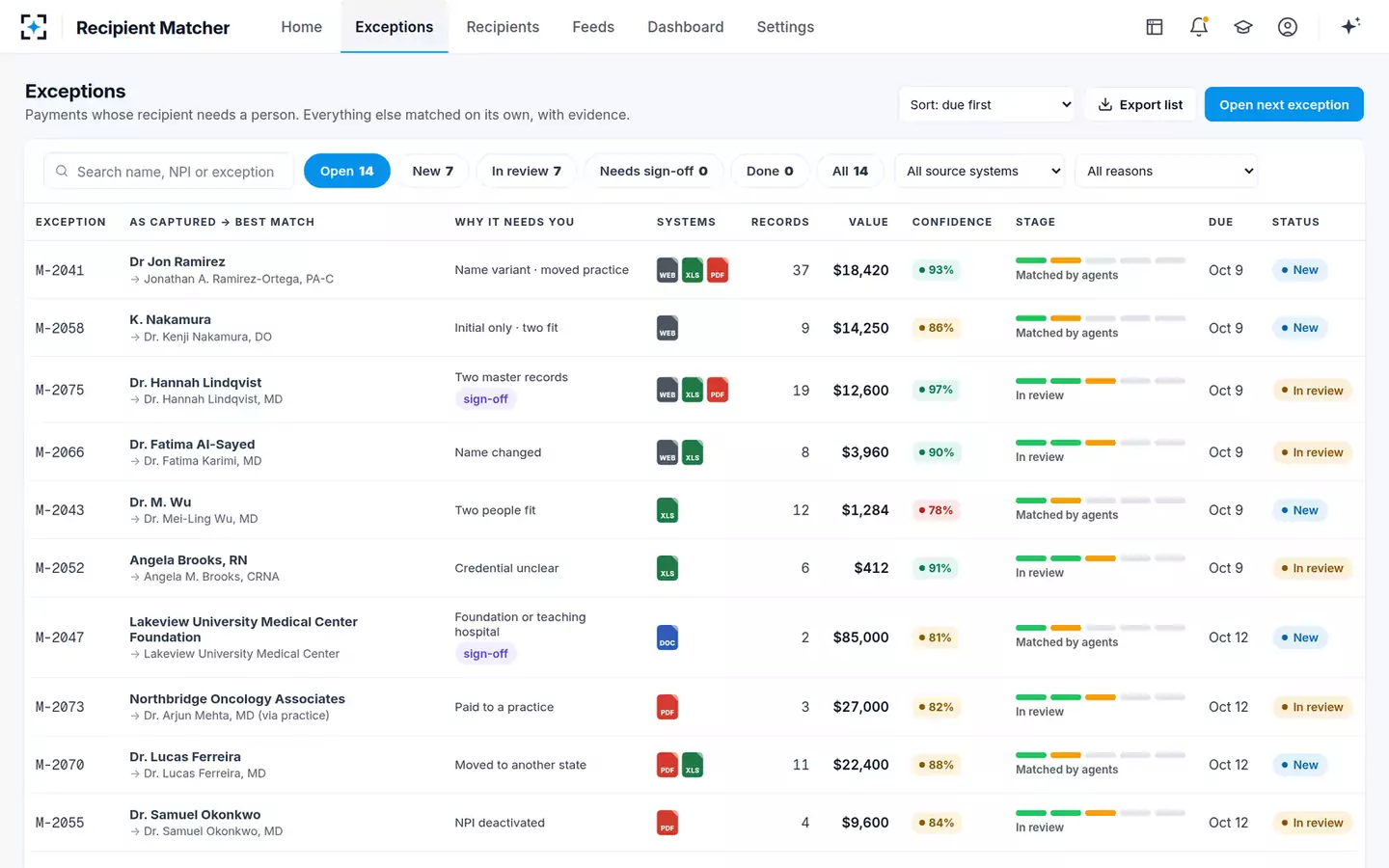Select the Done 0 filter
1389x868 pixels.
click(770, 171)
